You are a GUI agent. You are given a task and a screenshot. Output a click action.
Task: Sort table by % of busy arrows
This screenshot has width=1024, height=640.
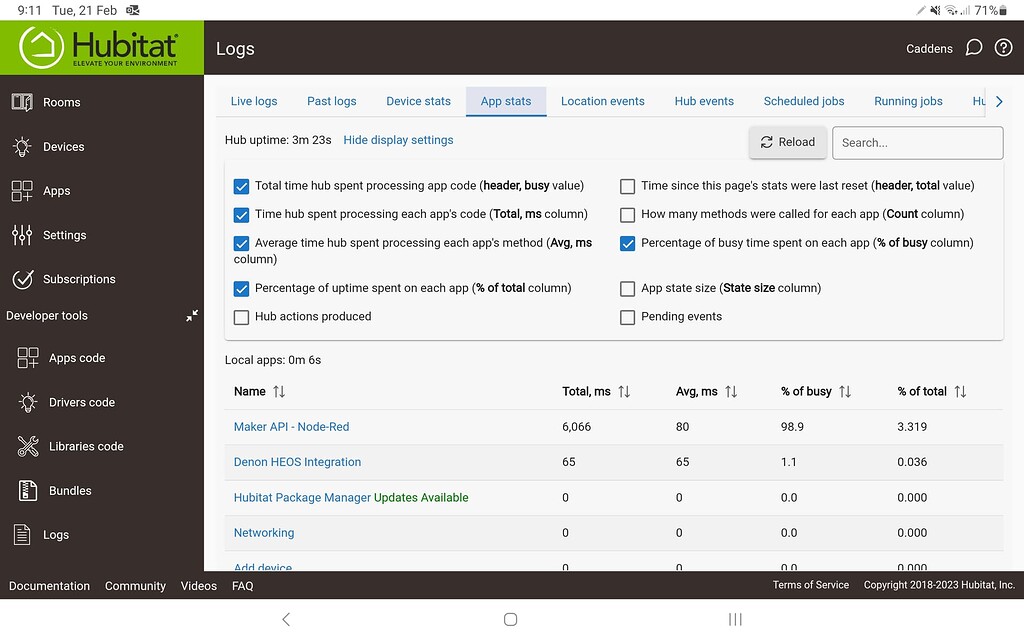844,391
